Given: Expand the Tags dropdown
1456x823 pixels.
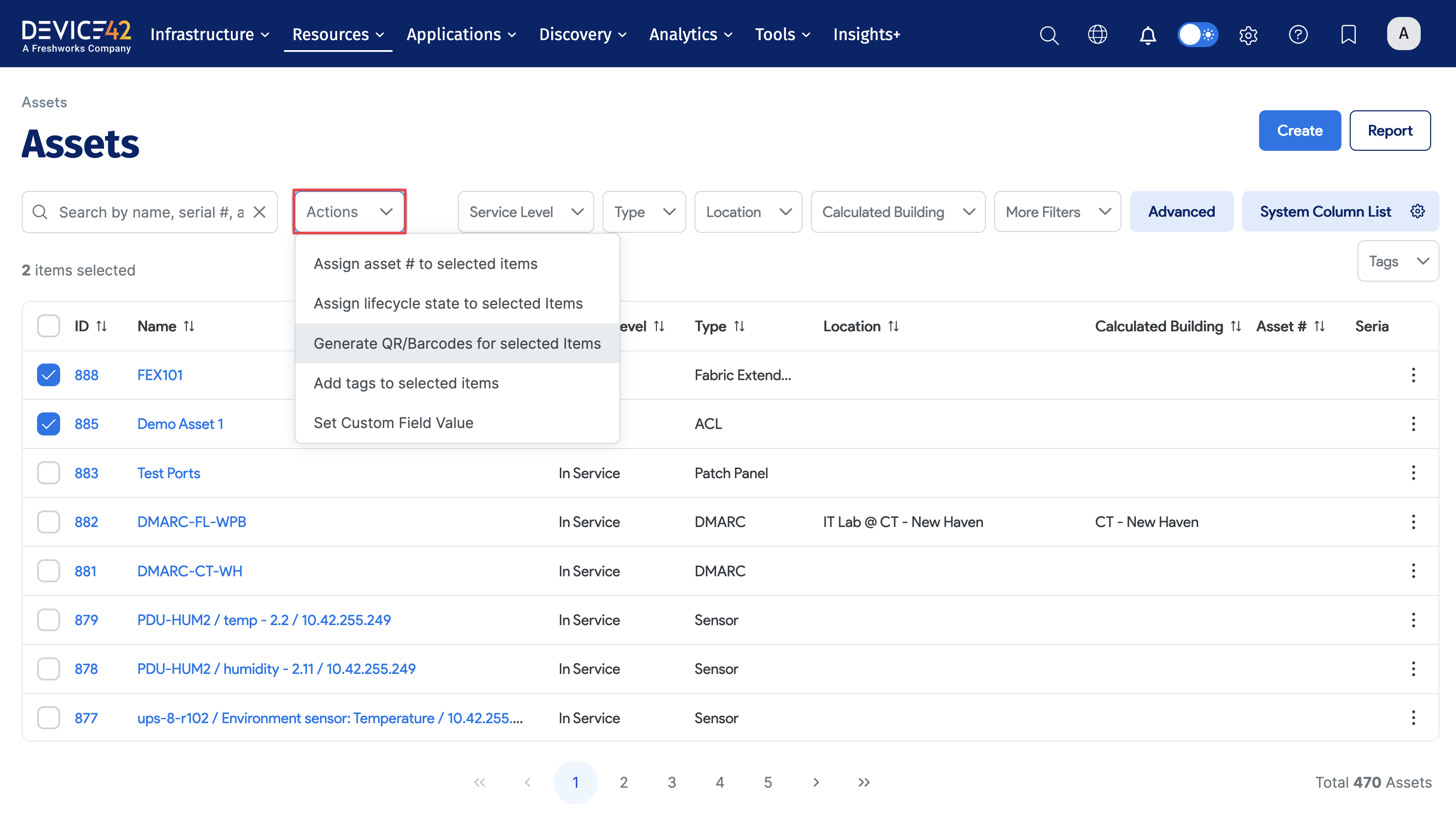Looking at the screenshot, I should [1397, 261].
